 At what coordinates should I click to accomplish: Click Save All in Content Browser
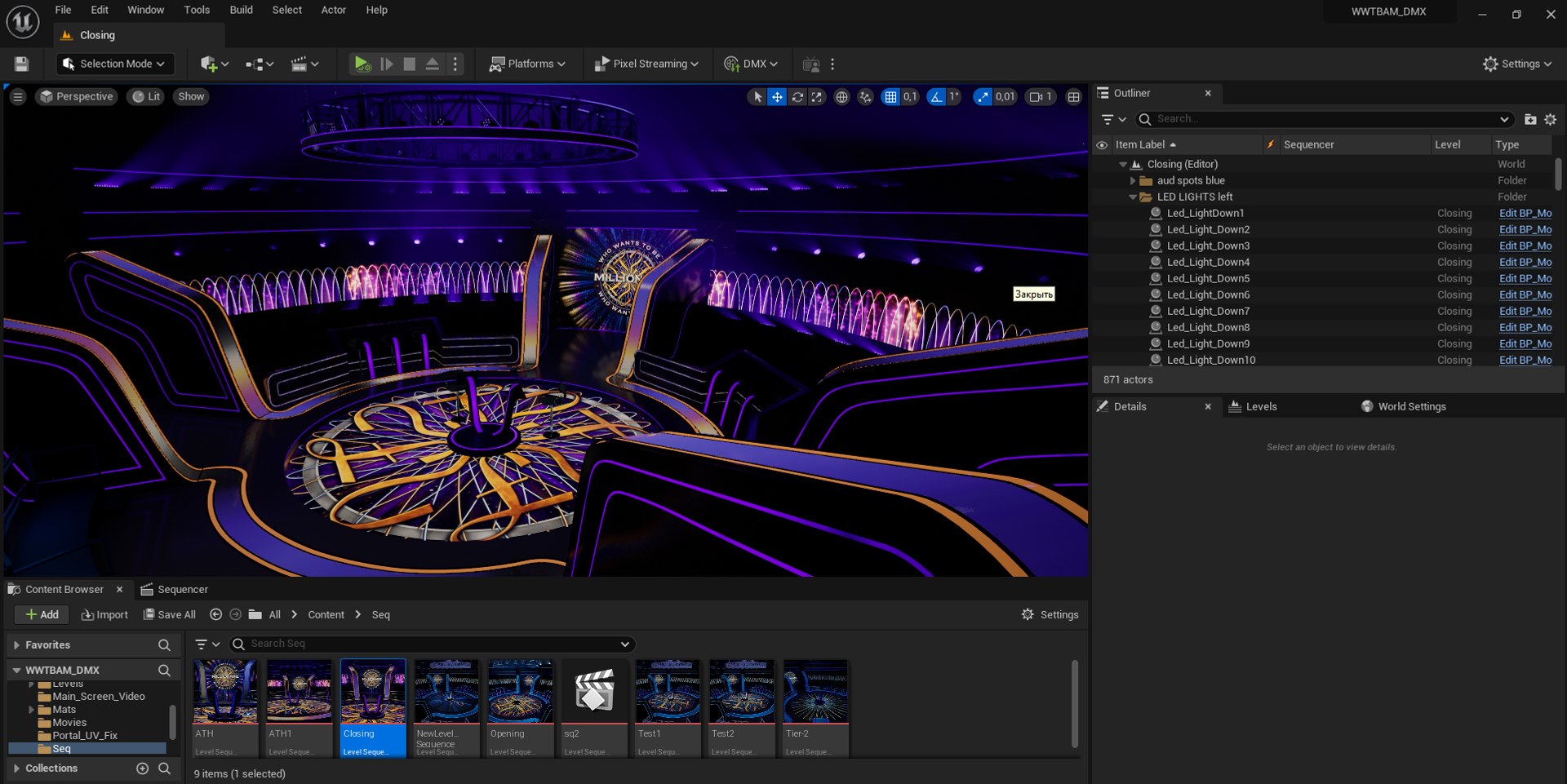170,614
